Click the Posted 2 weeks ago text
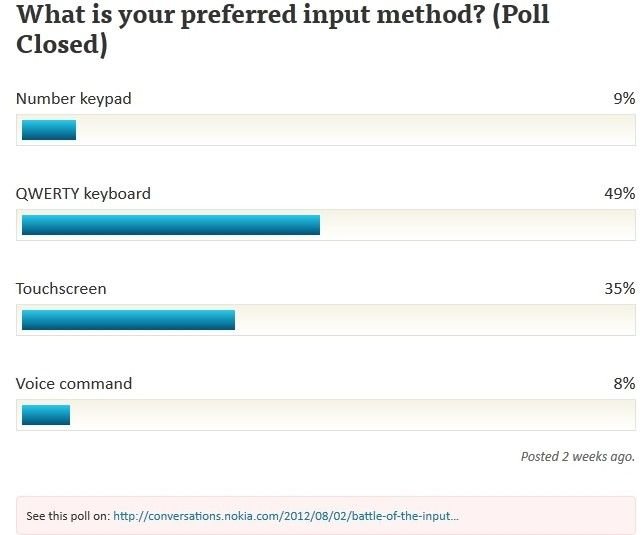 [578, 457]
